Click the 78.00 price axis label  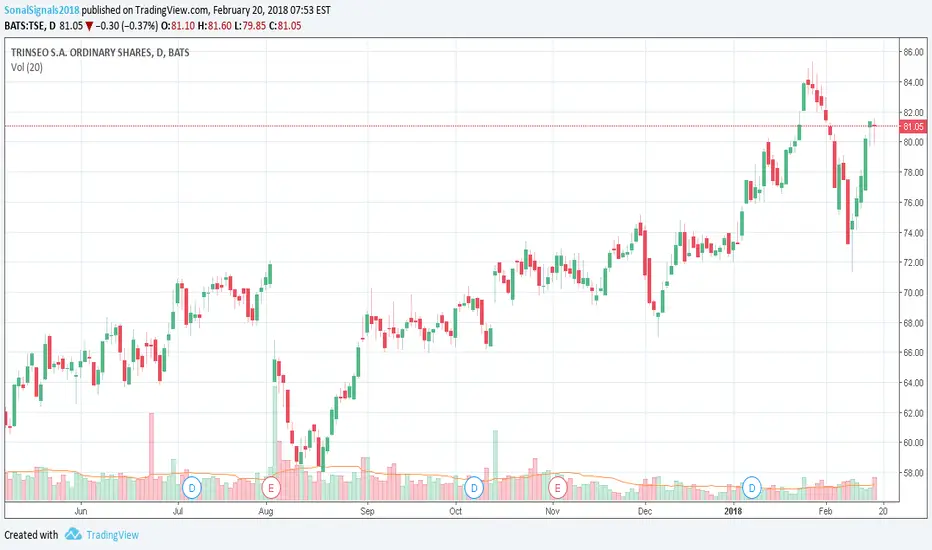(914, 172)
